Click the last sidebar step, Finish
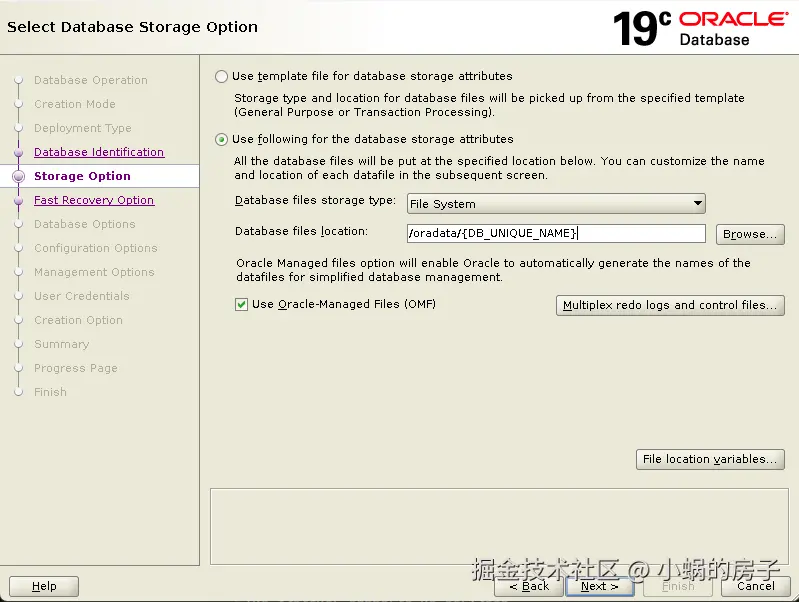This screenshot has width=799, height=602. pos(50,392)
